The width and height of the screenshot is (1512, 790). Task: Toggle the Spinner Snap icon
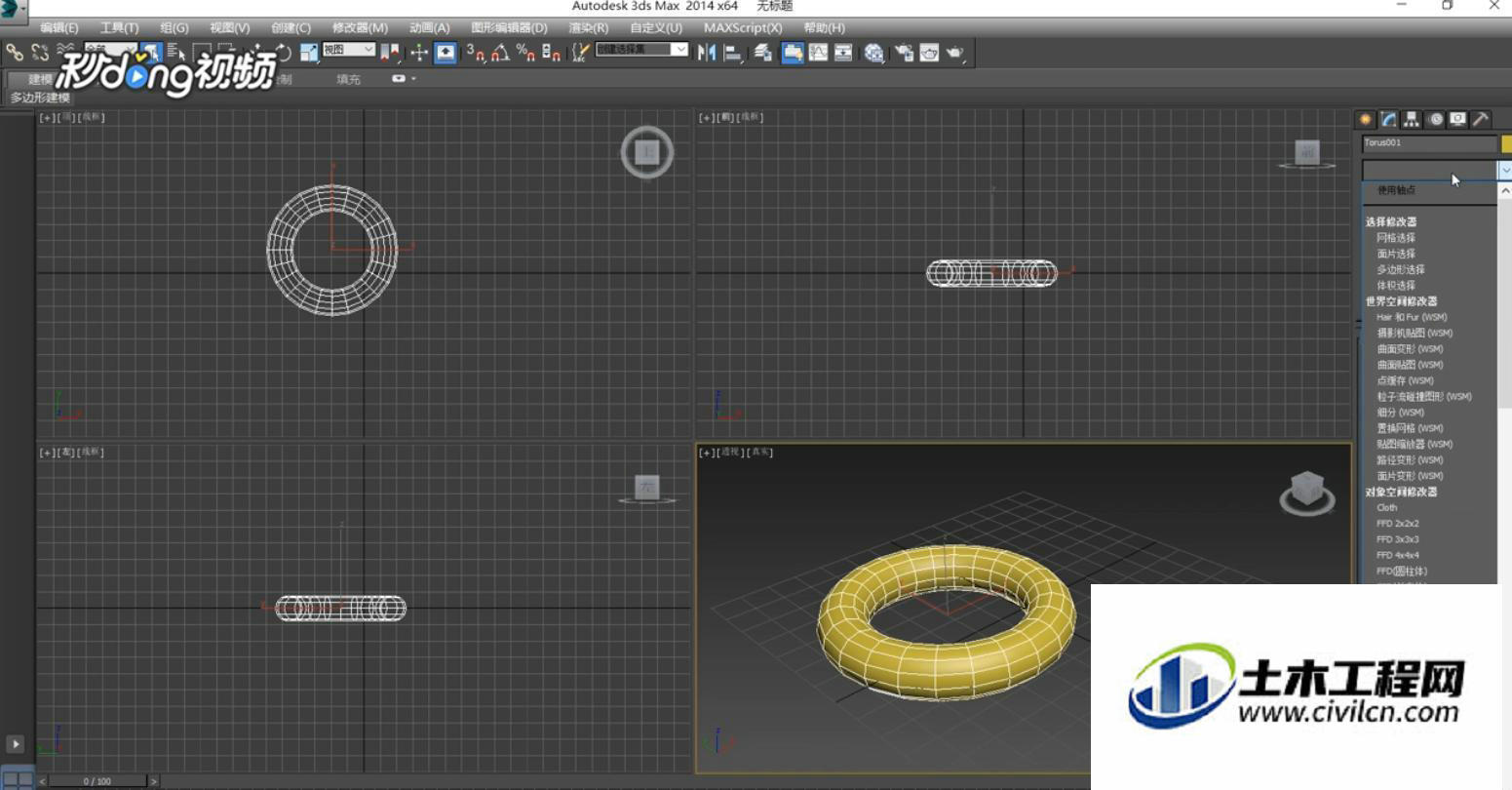click(551, 53)
